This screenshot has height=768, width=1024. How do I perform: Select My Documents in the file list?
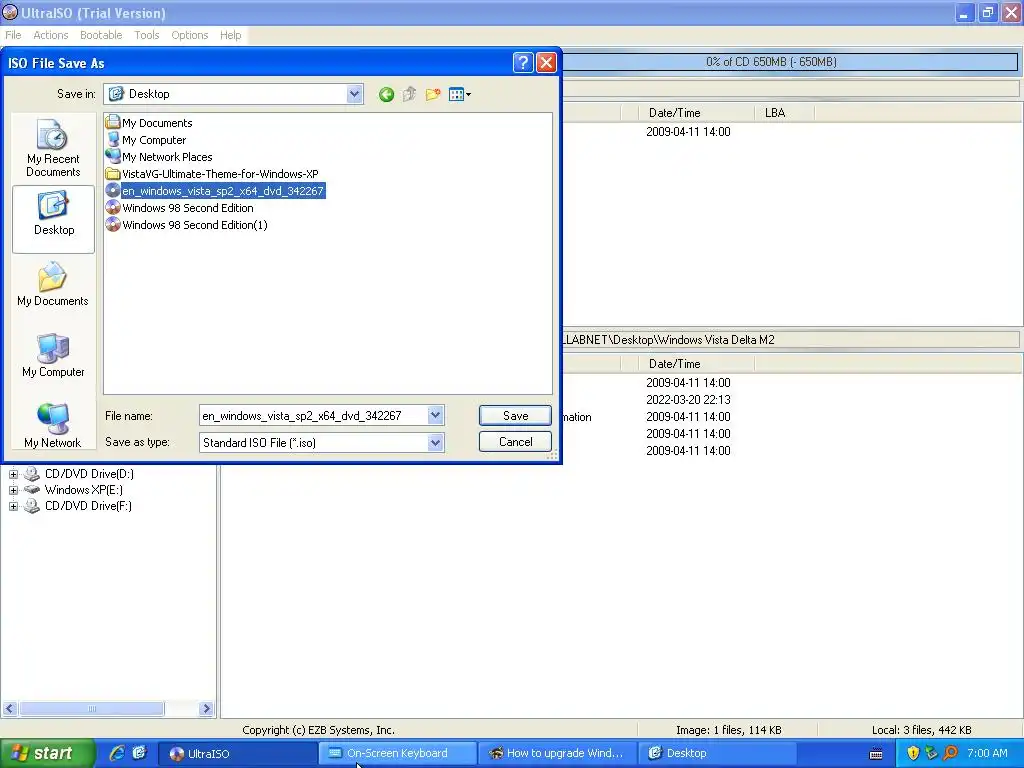pos(149,123)
